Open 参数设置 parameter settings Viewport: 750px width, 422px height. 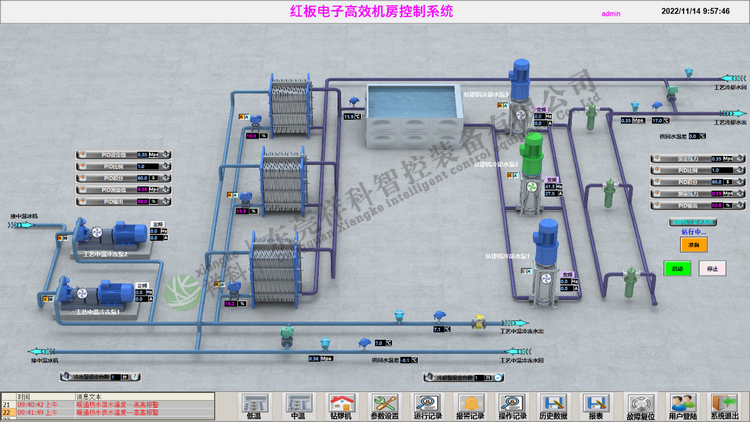click(385, 404)
